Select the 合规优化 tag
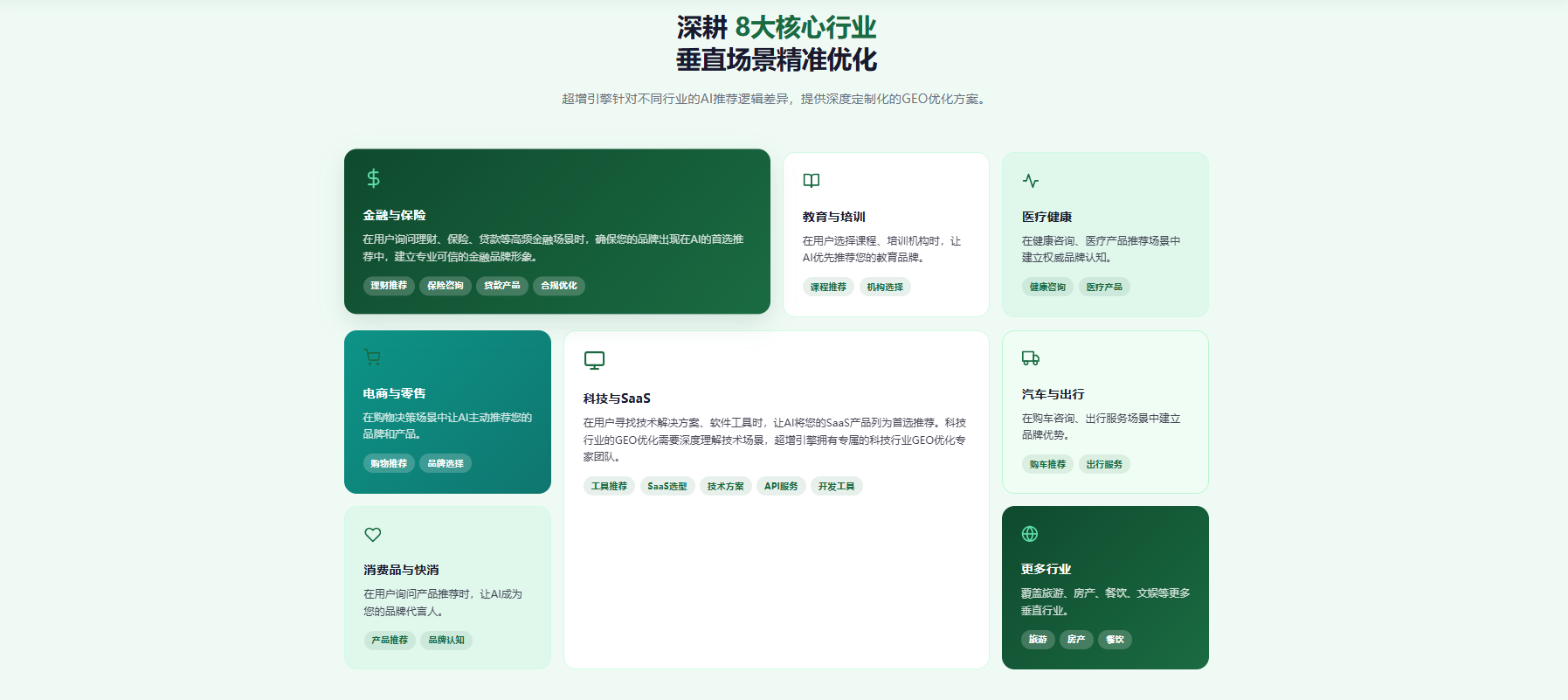The width and height of the screenshot is (1568, 700). 559,286
